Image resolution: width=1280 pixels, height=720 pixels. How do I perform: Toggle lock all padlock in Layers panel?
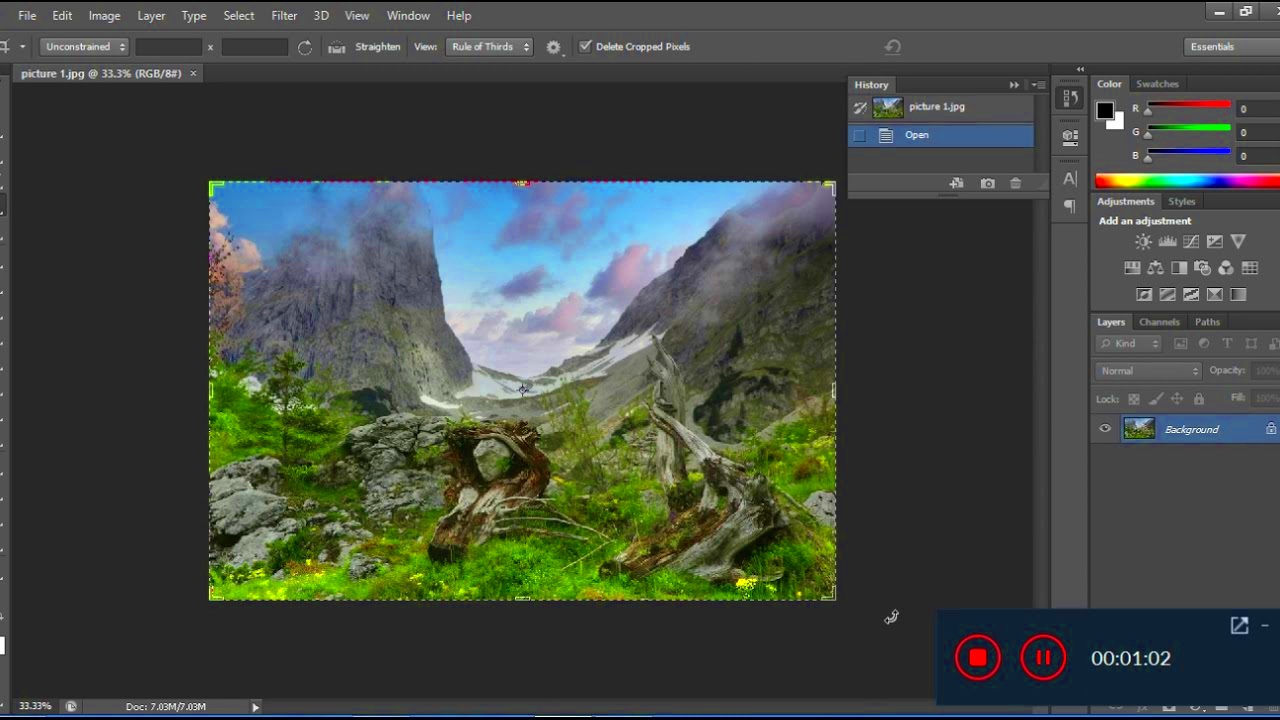(x=1199, y=399)
